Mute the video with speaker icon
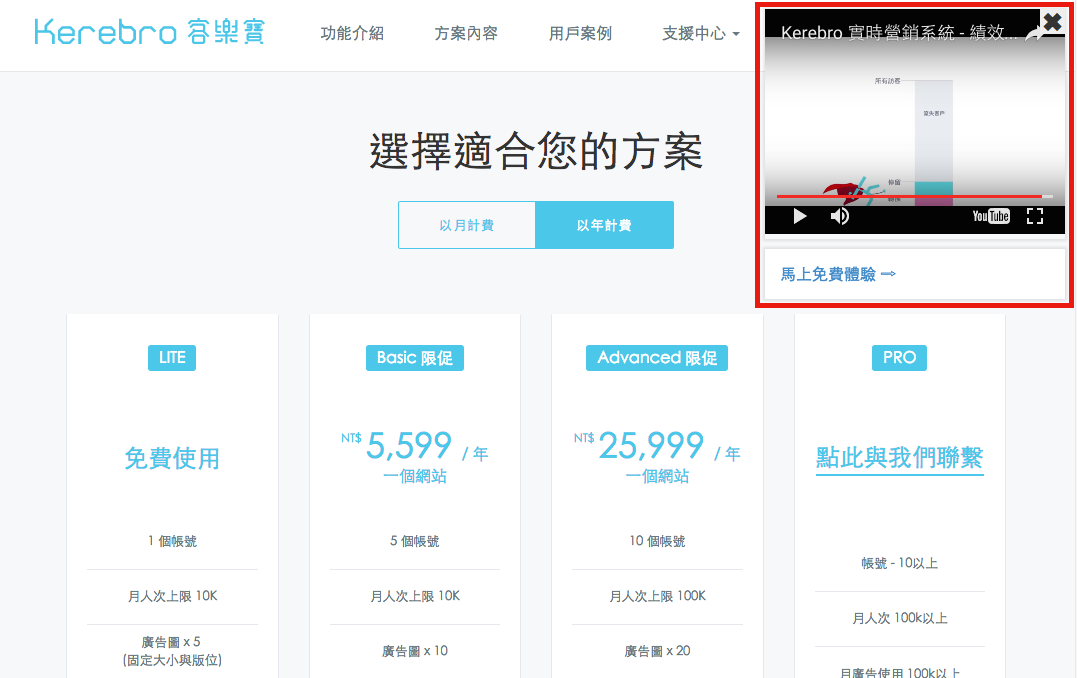Screen dimensions: 1077x678 (x=840, y=216)
